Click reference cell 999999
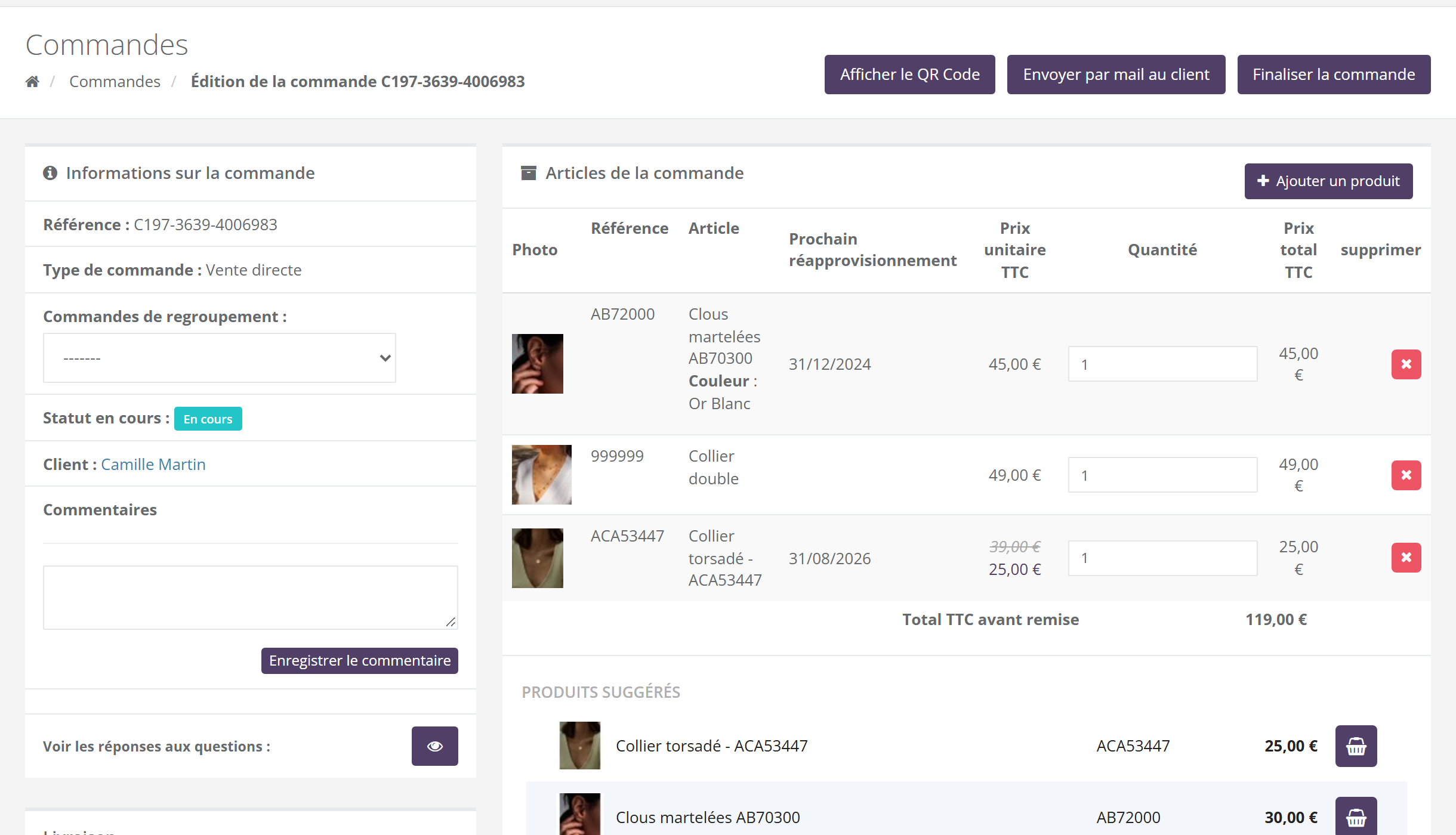The image size is (1456, 835). [617, 456]
